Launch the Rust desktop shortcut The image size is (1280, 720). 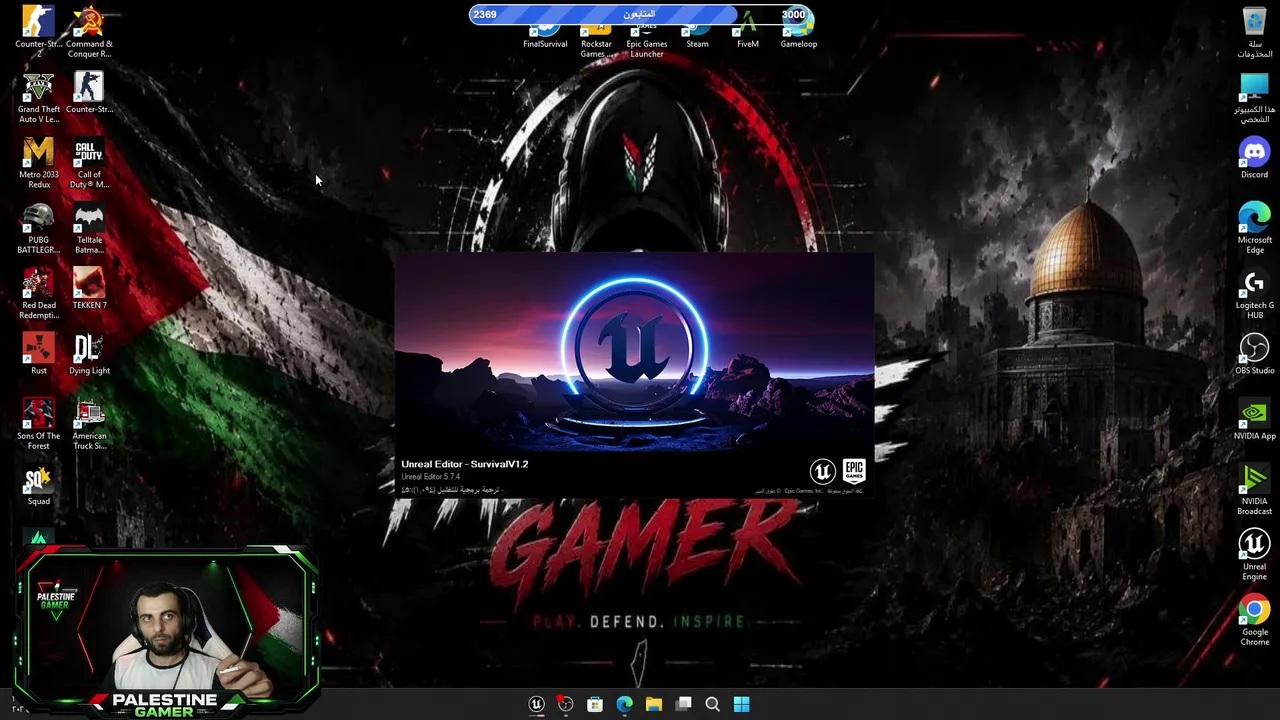[38, 354]
